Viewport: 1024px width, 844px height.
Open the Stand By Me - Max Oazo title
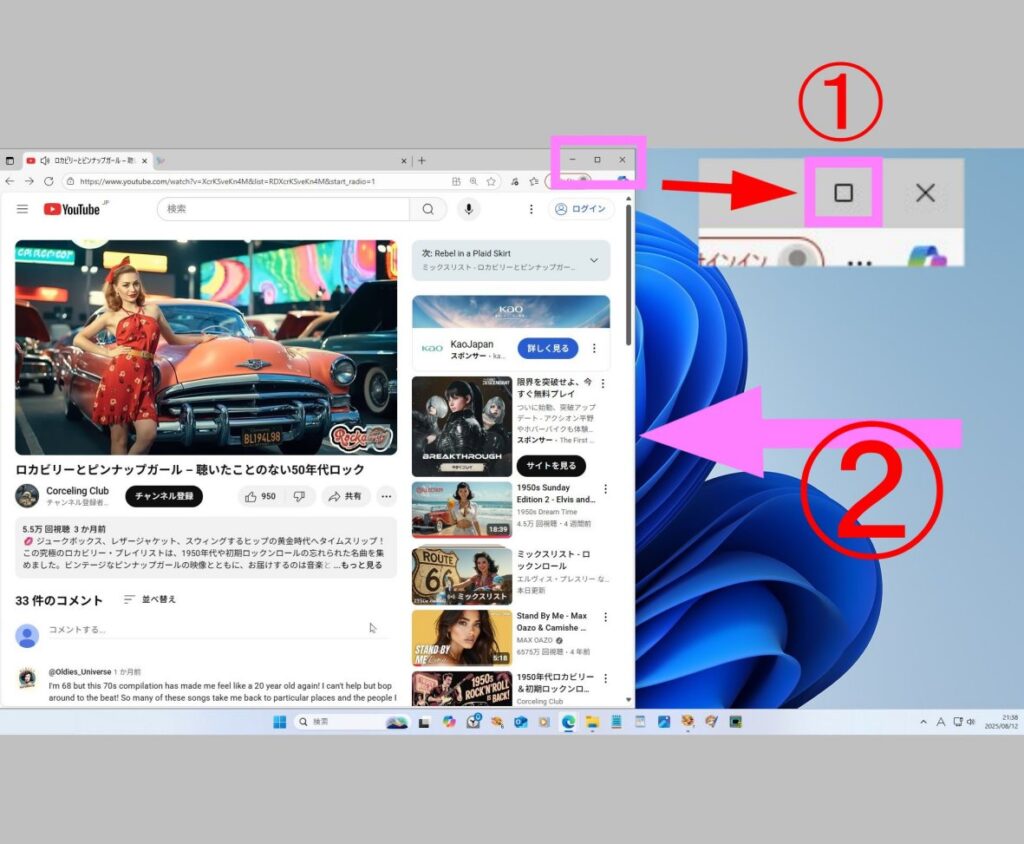(552, 622)
